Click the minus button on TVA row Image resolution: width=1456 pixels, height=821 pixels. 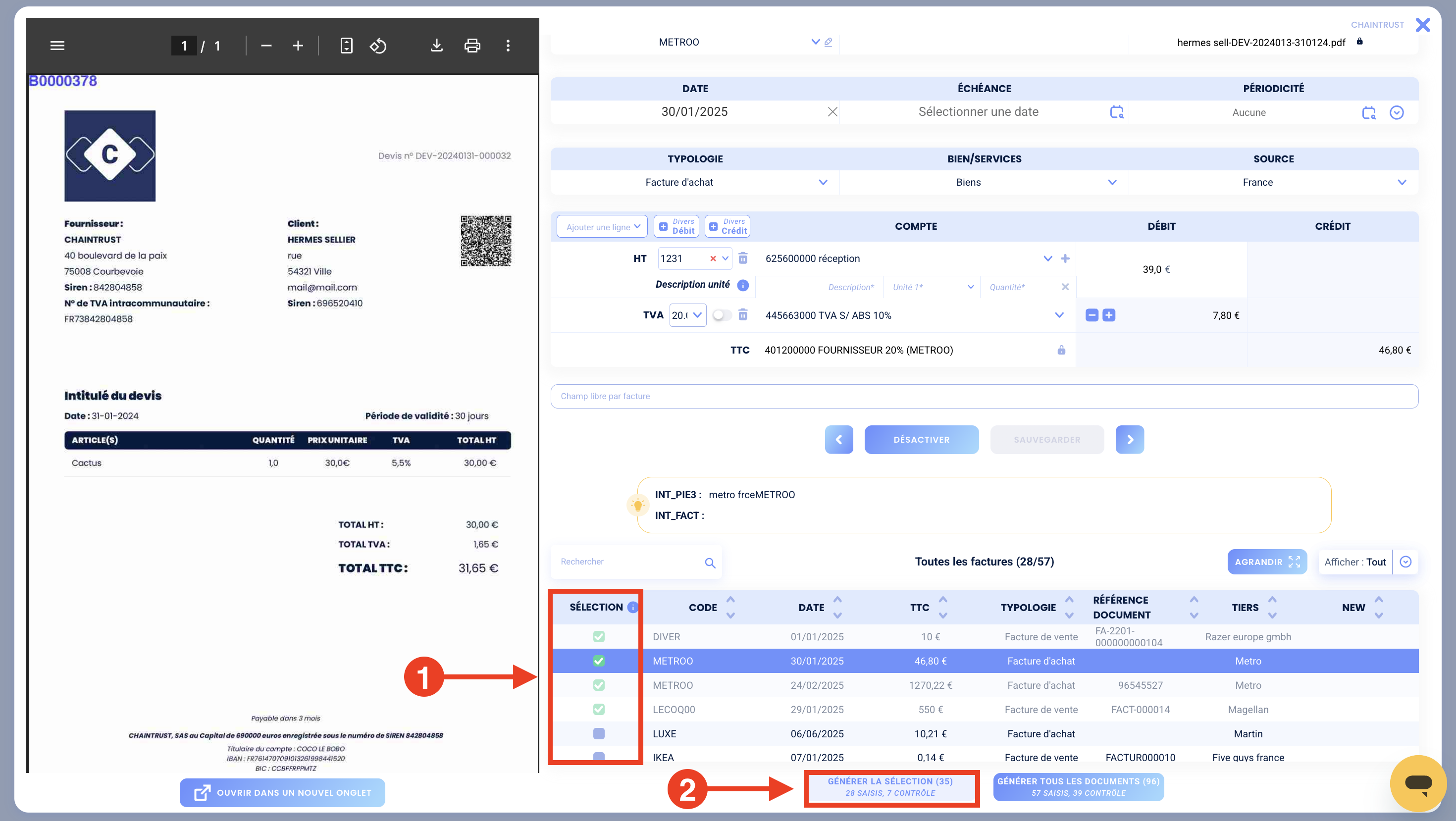tap(1092, 315)
